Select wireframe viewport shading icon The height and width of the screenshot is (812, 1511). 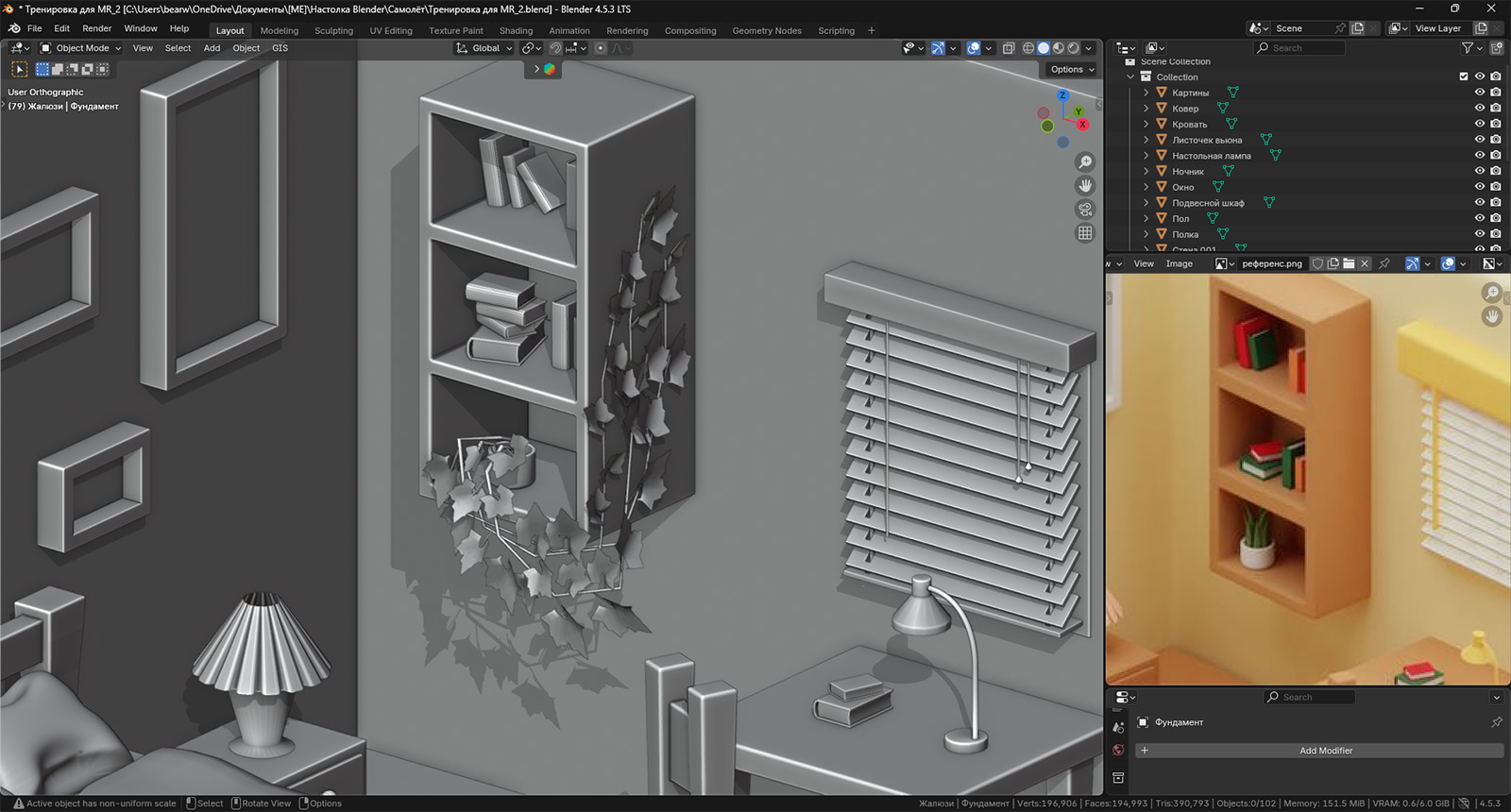click(x=1028, y=48)
